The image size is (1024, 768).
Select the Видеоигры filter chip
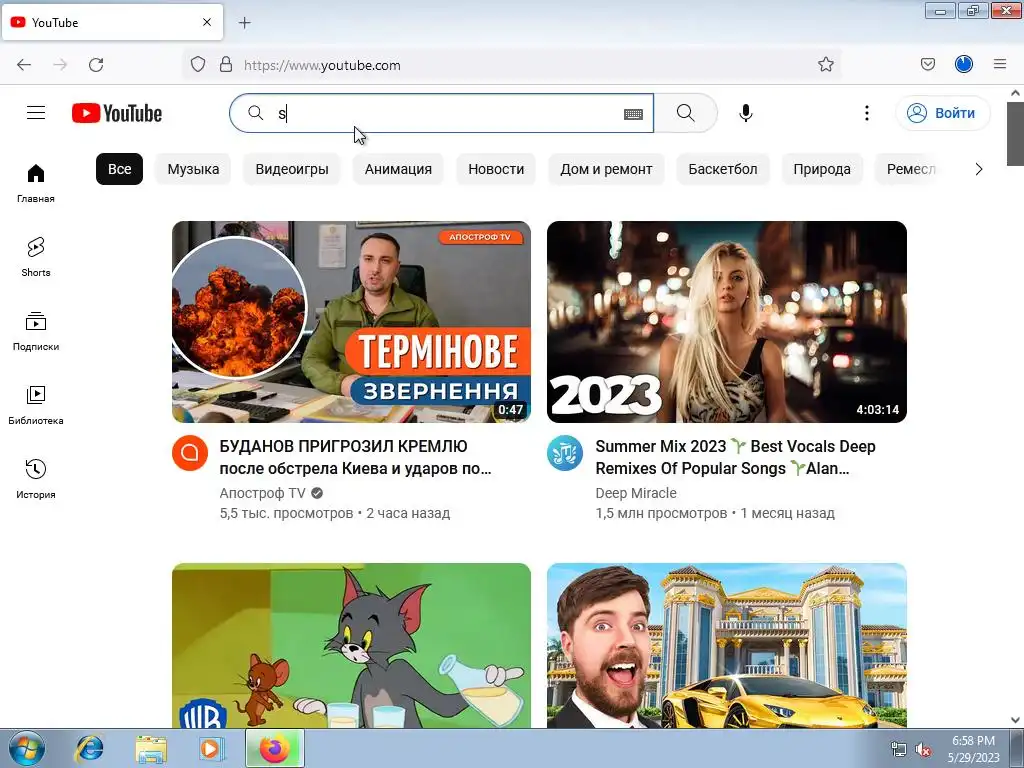coord(292,169)
